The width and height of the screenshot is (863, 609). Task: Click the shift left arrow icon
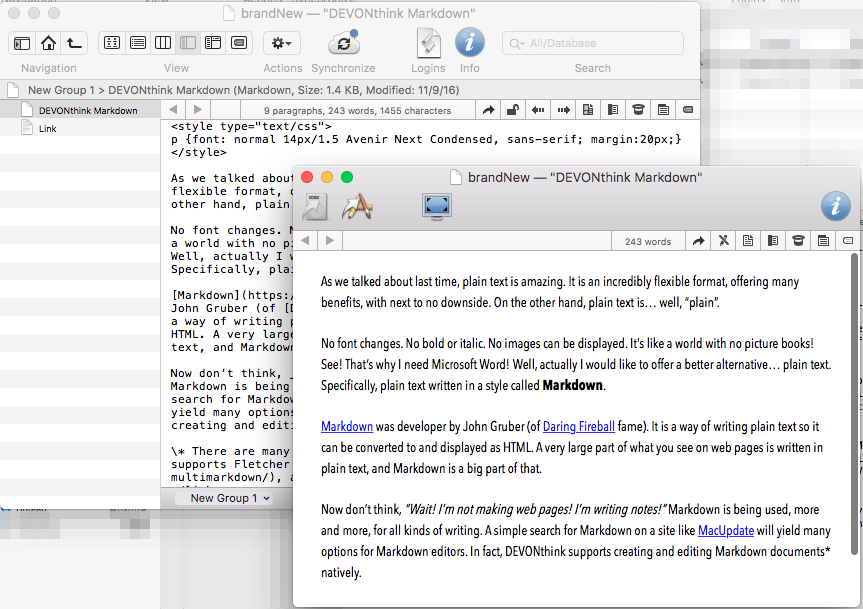(x=538, y=110)
